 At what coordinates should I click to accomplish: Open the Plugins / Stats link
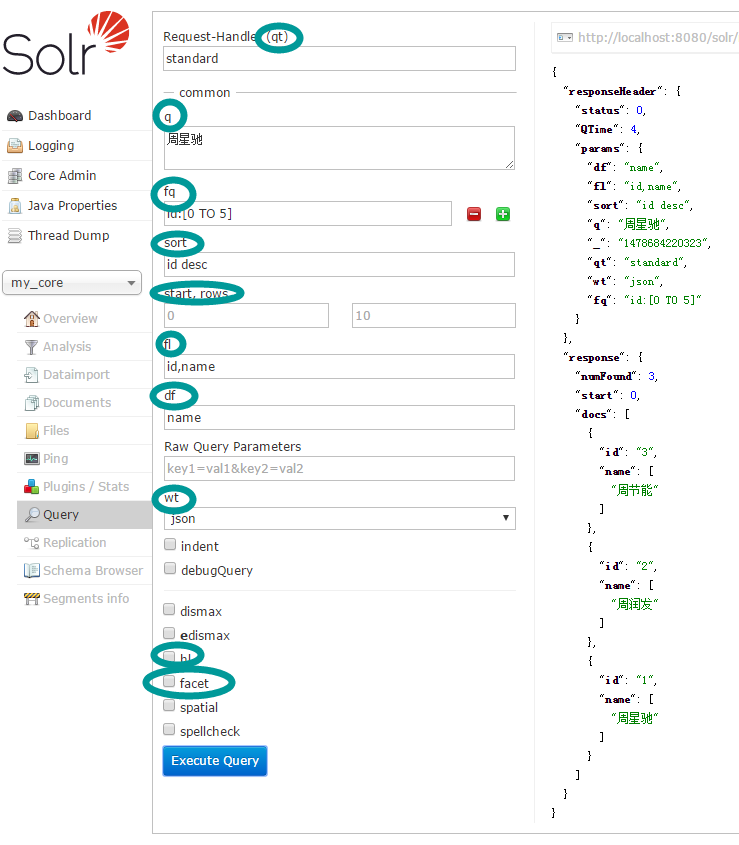pyautogui.click(x=86, y=487)
